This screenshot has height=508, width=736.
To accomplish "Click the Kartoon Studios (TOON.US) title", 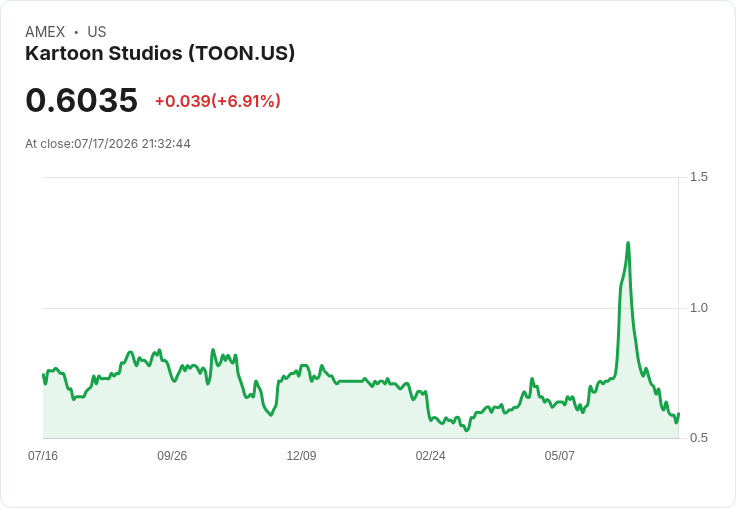I will point(160,54).
